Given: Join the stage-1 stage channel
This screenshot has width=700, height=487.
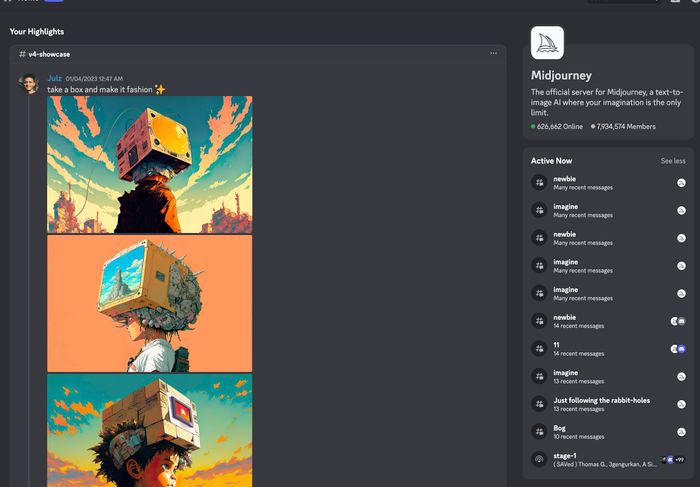Looking at the screenshot, I should pyautogui.click(x=608, y=459).
